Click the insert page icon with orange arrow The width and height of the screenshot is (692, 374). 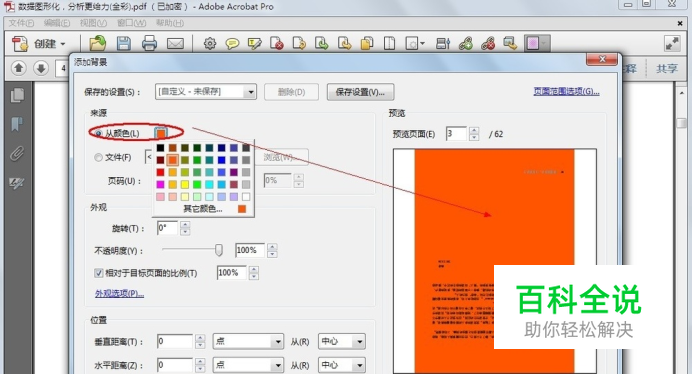344,44
